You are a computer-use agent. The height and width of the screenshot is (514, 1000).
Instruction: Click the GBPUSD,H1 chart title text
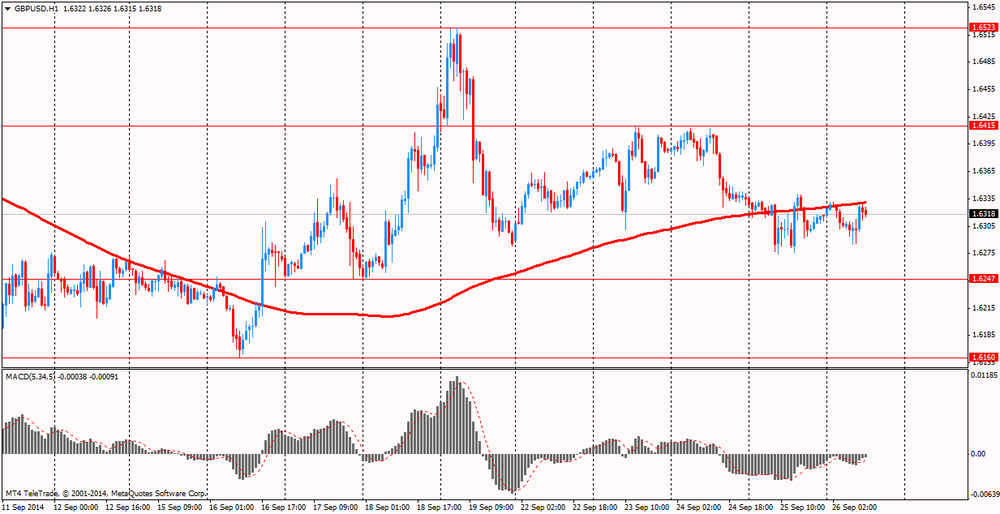click(34, 8)
